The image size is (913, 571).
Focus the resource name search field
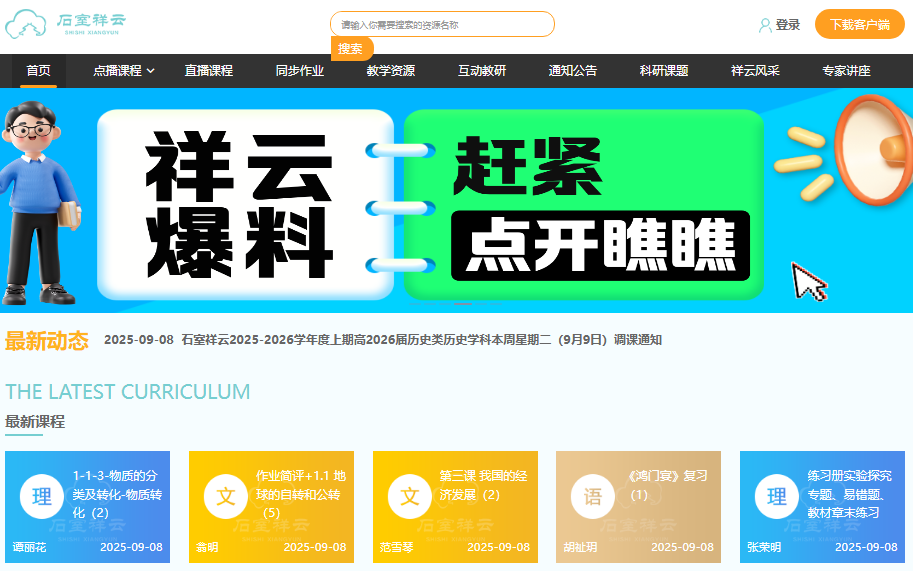(x=442, y=24)
